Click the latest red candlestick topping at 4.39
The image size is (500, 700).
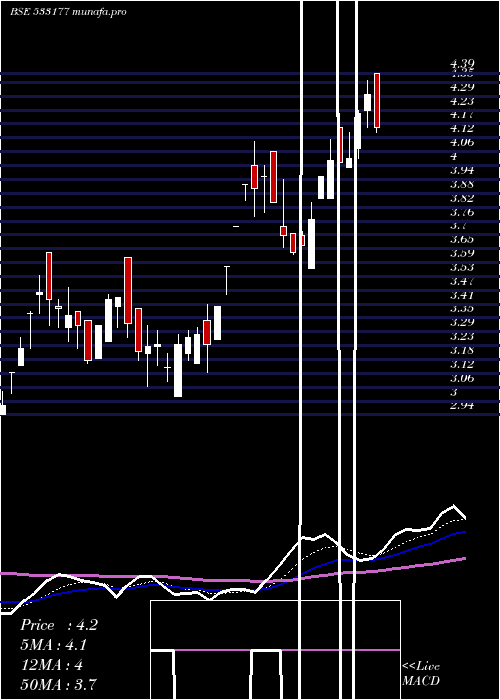click(x=377, y=101)
